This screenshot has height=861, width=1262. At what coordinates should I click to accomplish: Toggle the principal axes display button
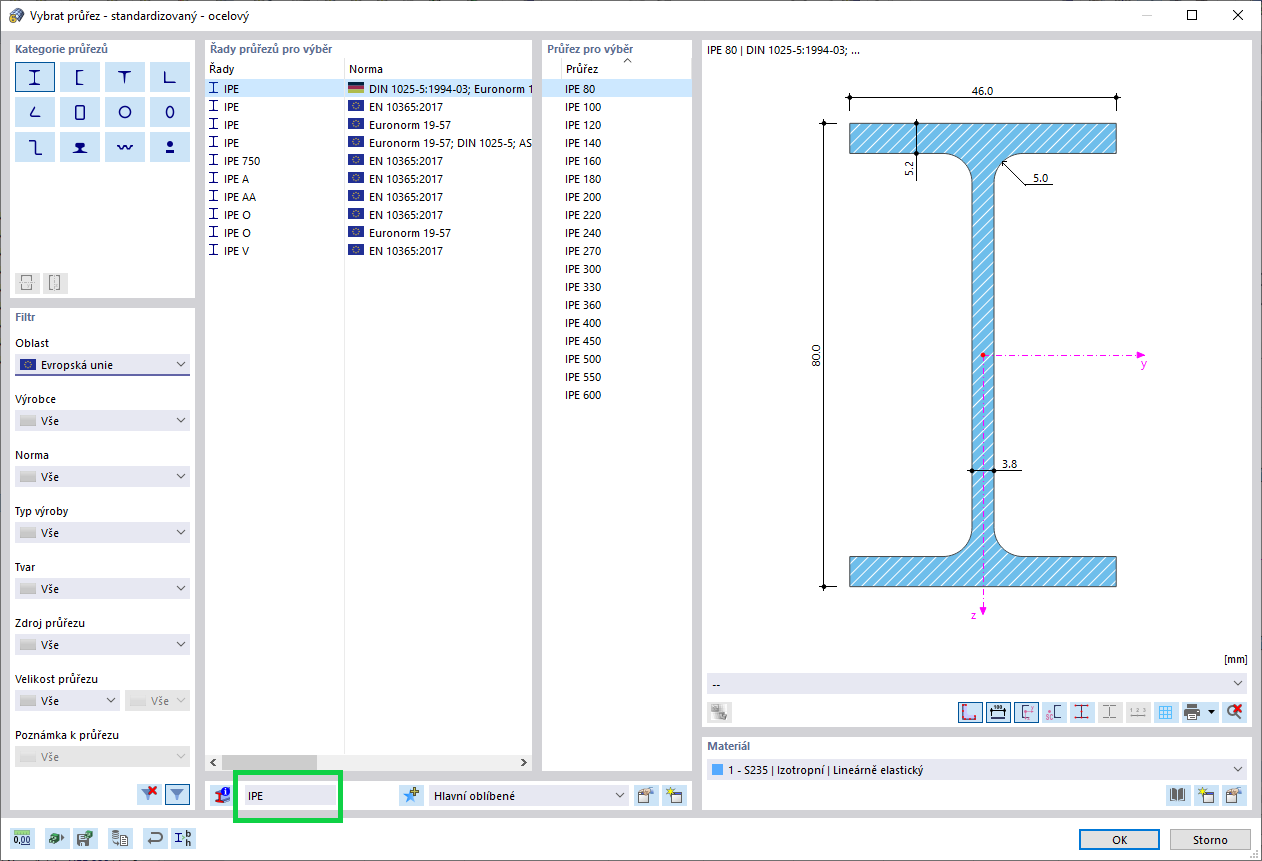1026,712
